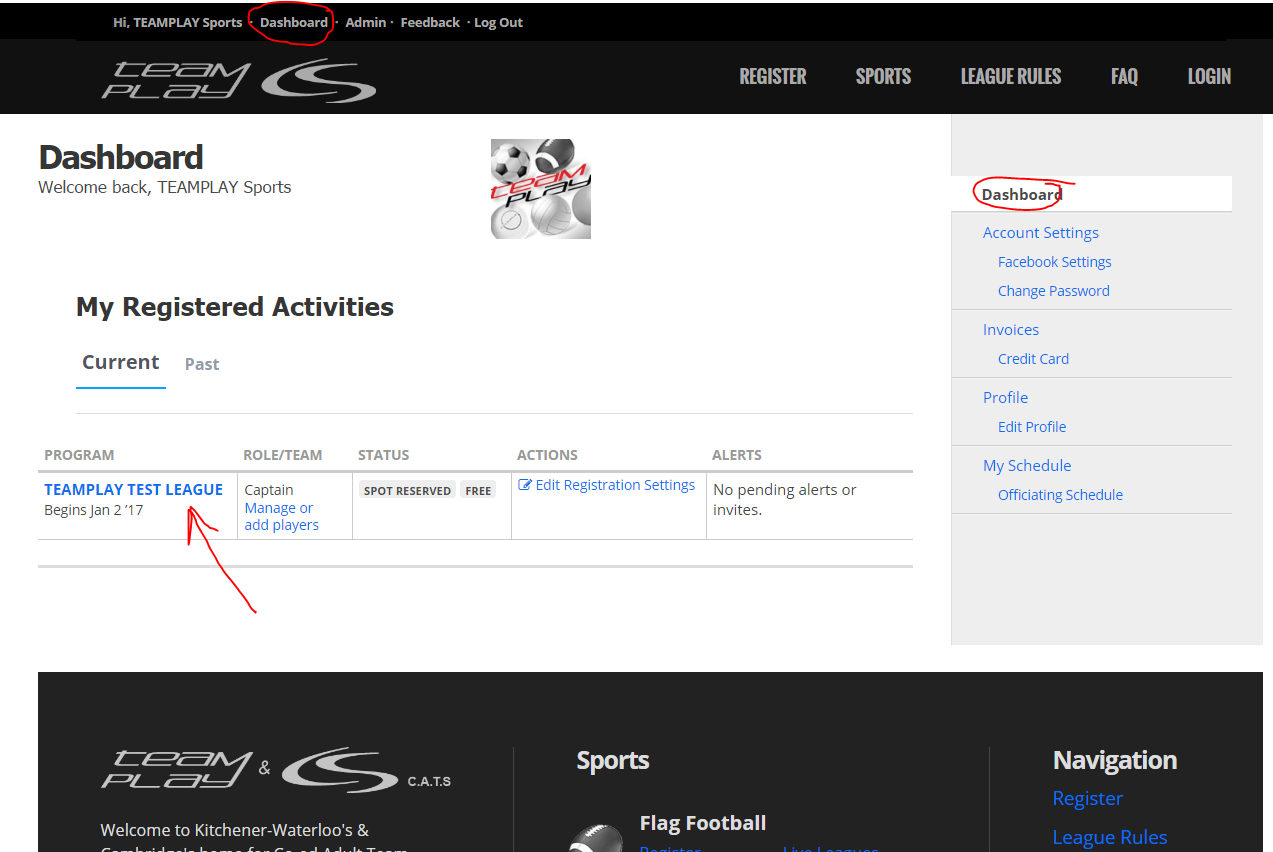Open the LEAGUE RULES navigation item
This screenshot has width=1273, height=852.
tap(1011, 77)
